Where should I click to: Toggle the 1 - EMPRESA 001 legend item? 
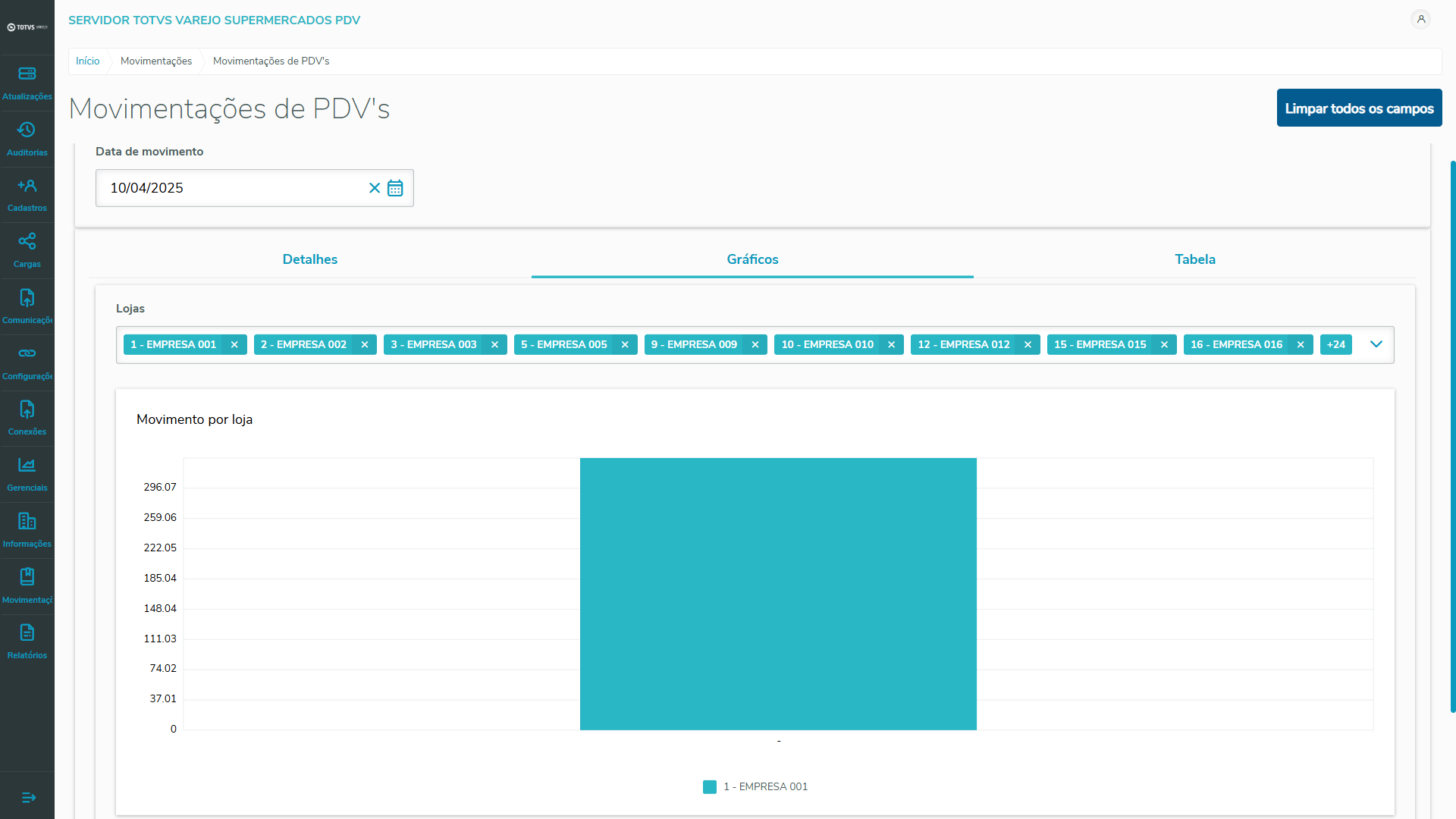(755, 787)
